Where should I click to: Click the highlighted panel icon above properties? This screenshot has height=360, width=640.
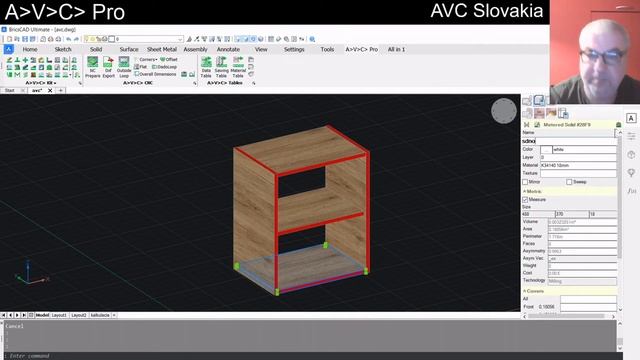point(539,100)
